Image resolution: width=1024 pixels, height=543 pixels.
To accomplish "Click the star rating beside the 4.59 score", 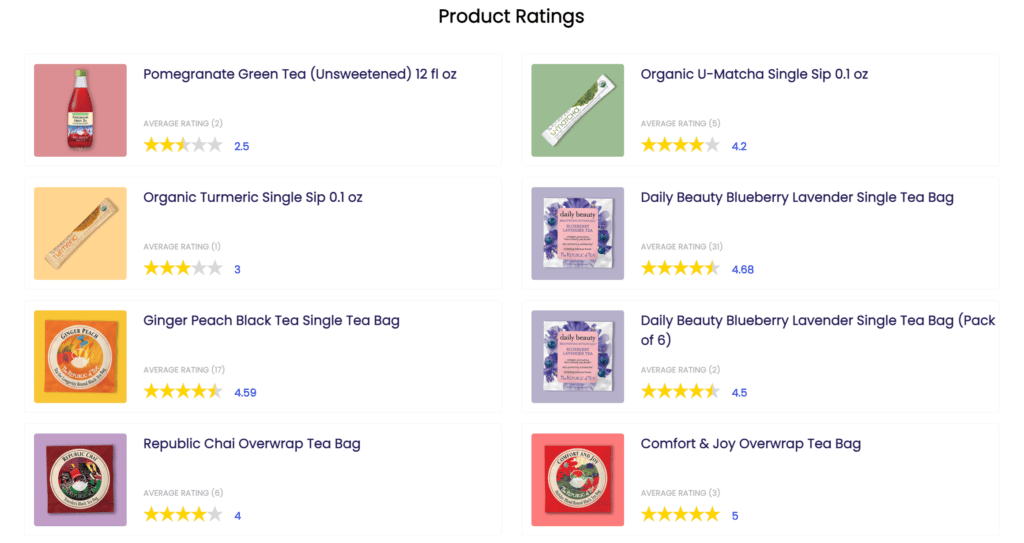I will click(183, 392).
